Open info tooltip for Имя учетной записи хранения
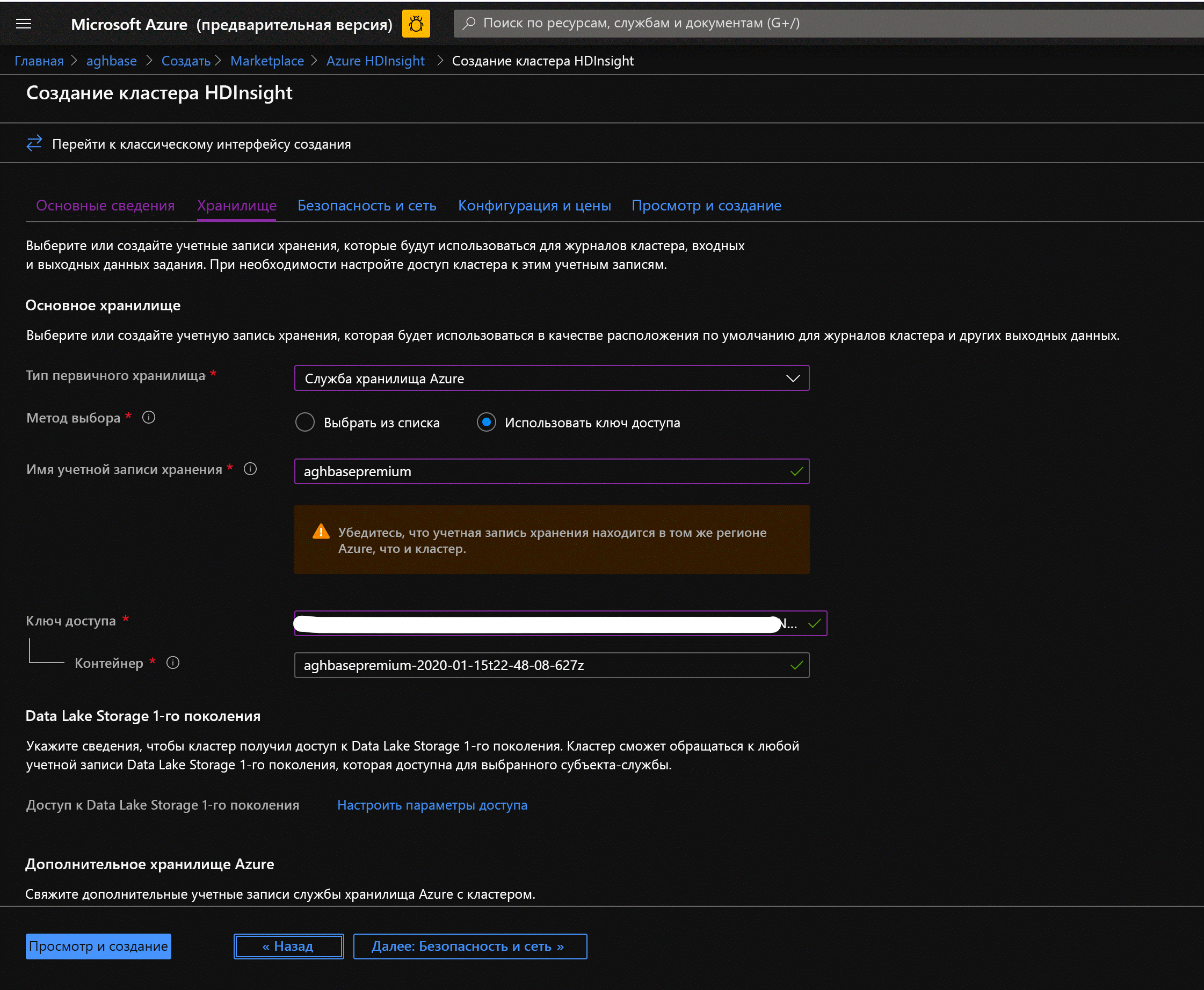This screenshot has height=990, width=1204. (250, 469)
